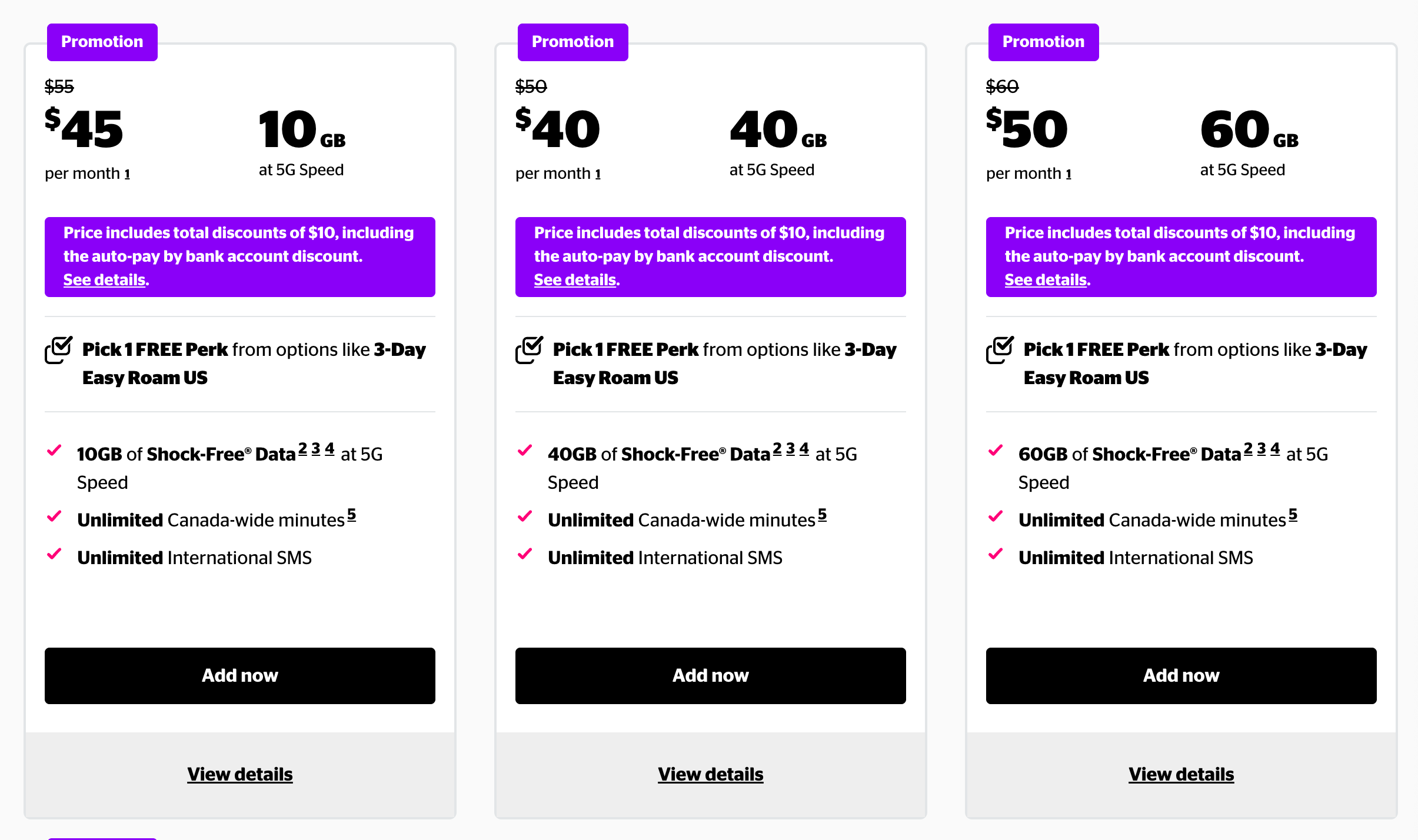Open footnote 1 next to $45 per month
The image size is (1418, 840).
(x=127, y=174)
